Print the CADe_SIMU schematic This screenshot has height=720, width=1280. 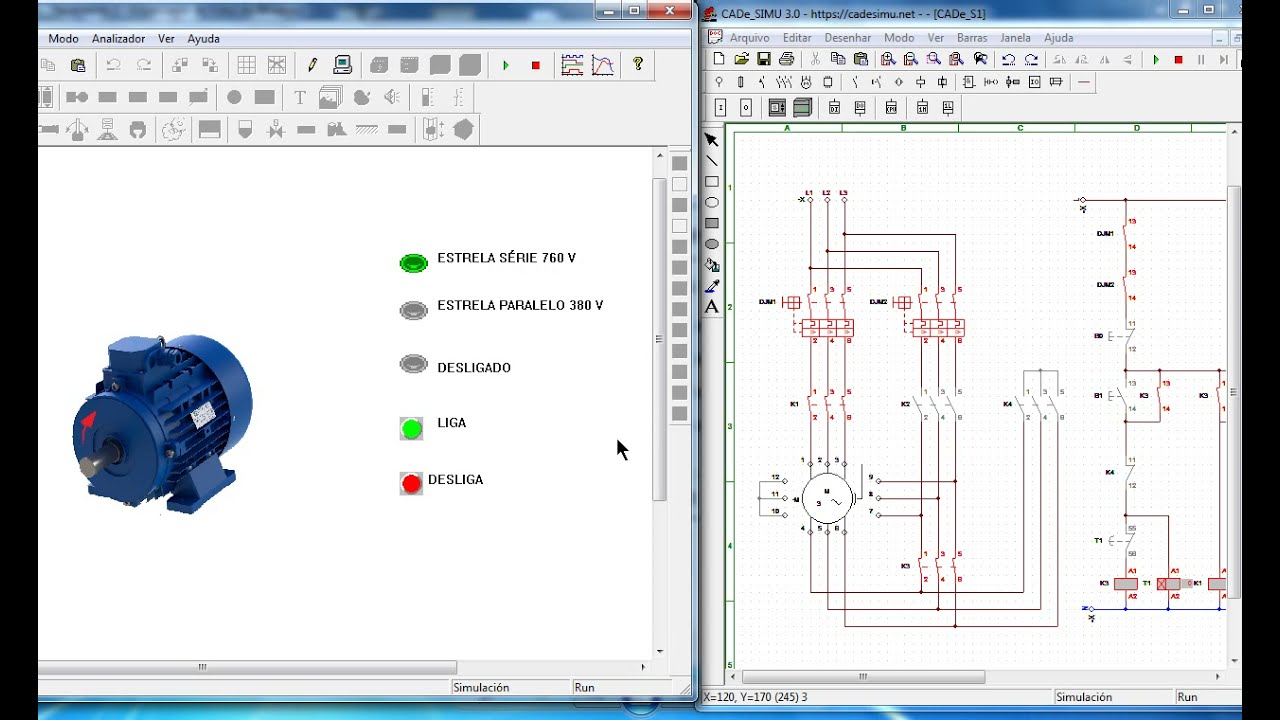click(x=786, y=60)
